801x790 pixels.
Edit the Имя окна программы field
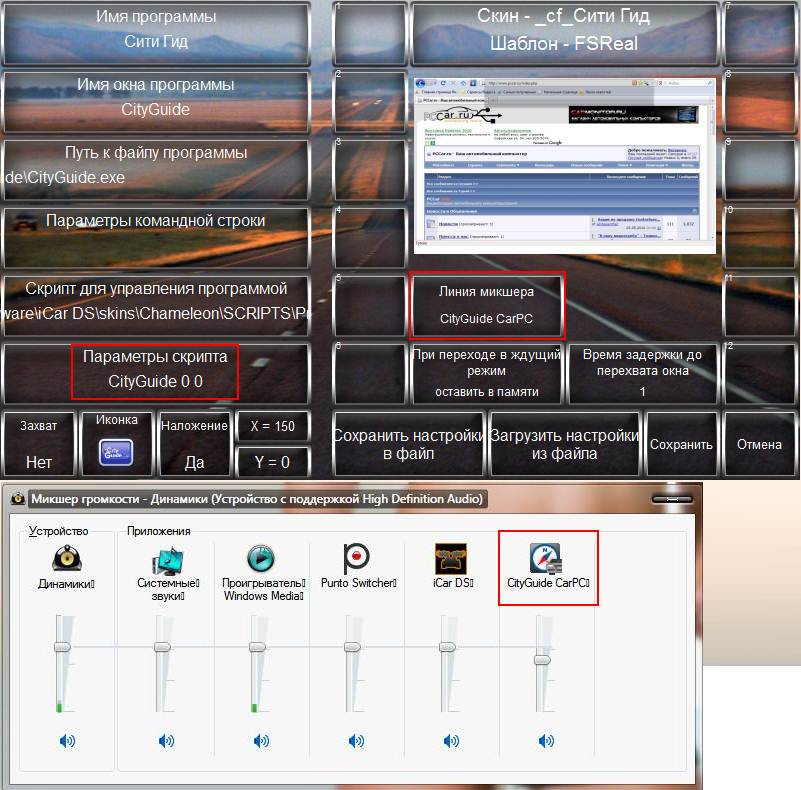156,102
